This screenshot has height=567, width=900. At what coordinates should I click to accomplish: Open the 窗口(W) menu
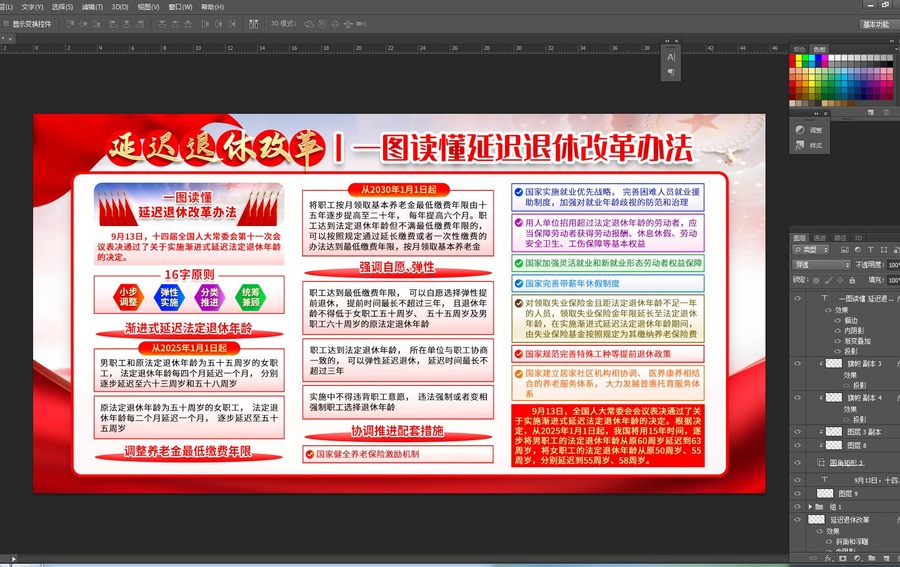(x=180, y=7)
